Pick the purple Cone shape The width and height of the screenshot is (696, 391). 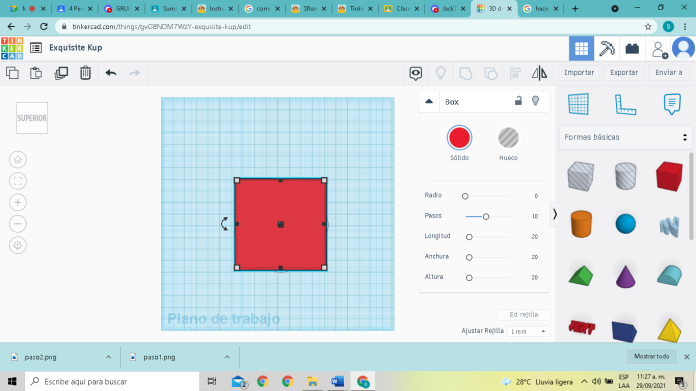pos(625,276)
